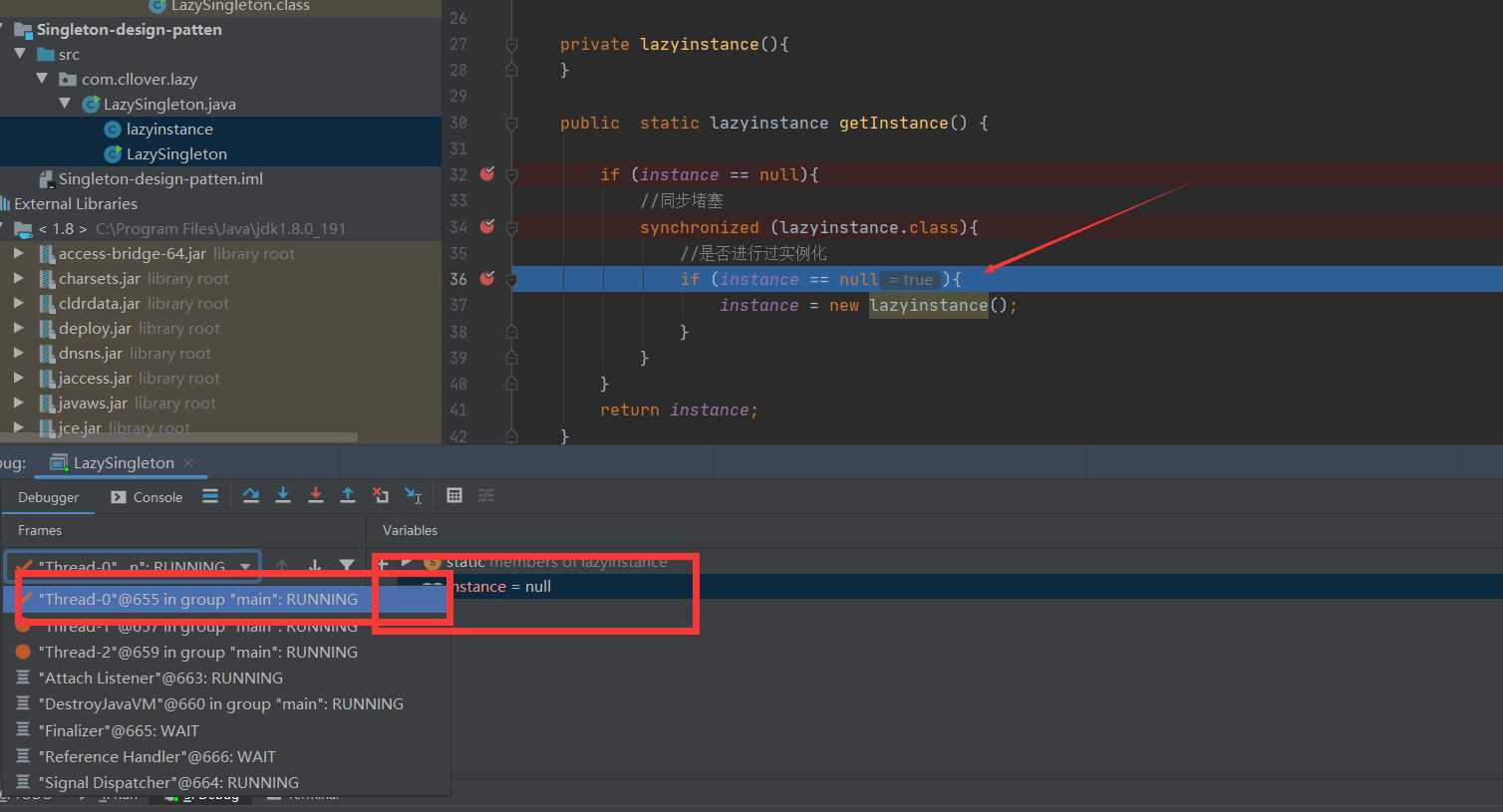Select "Attach Listener"@663 thread entry
Viewport: 1503px width, 812px height.
pyautogui.click(x=225, y=677)
